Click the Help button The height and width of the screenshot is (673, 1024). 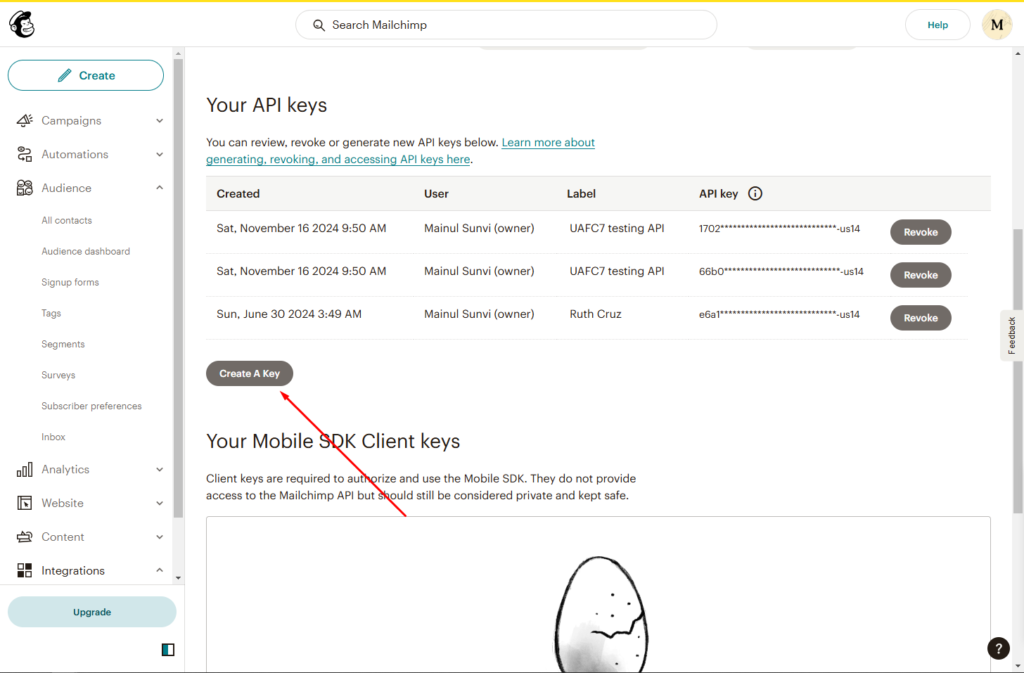(x=937, y=25)
